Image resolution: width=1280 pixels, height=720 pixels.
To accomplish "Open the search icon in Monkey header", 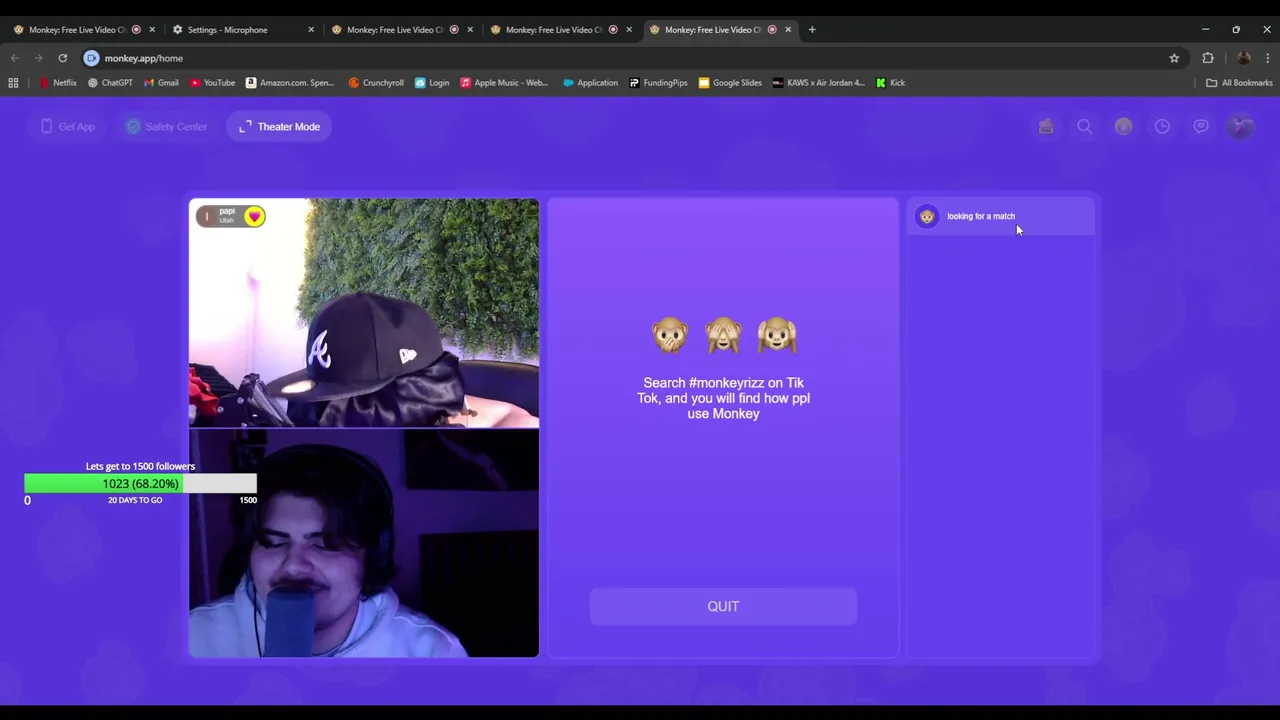I will pos(1084,127).
